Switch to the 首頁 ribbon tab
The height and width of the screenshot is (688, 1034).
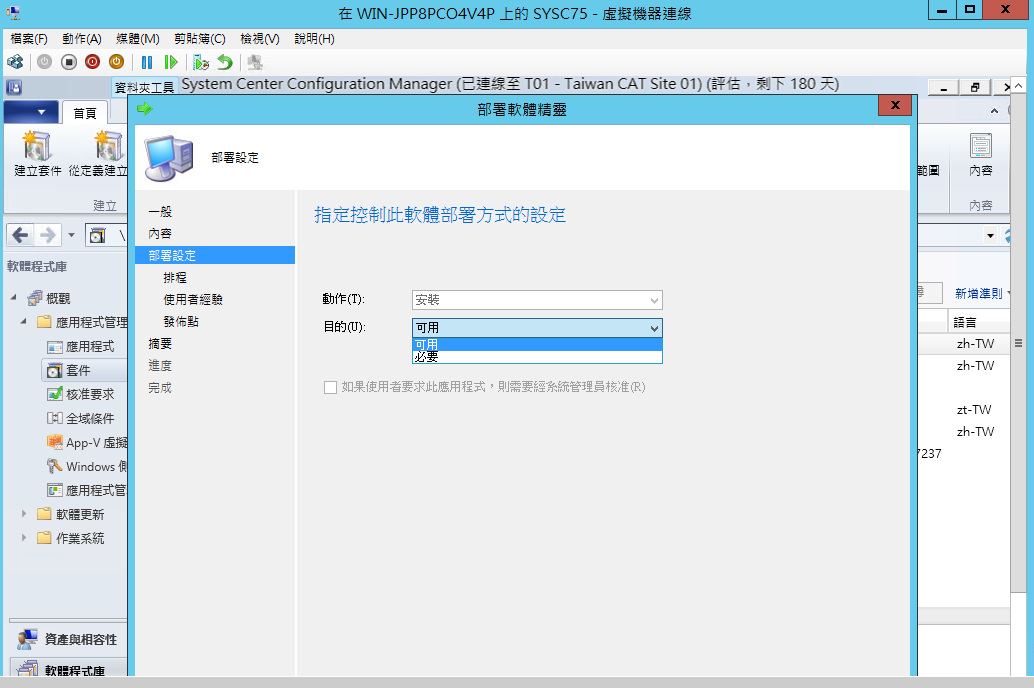pos(84,113)
